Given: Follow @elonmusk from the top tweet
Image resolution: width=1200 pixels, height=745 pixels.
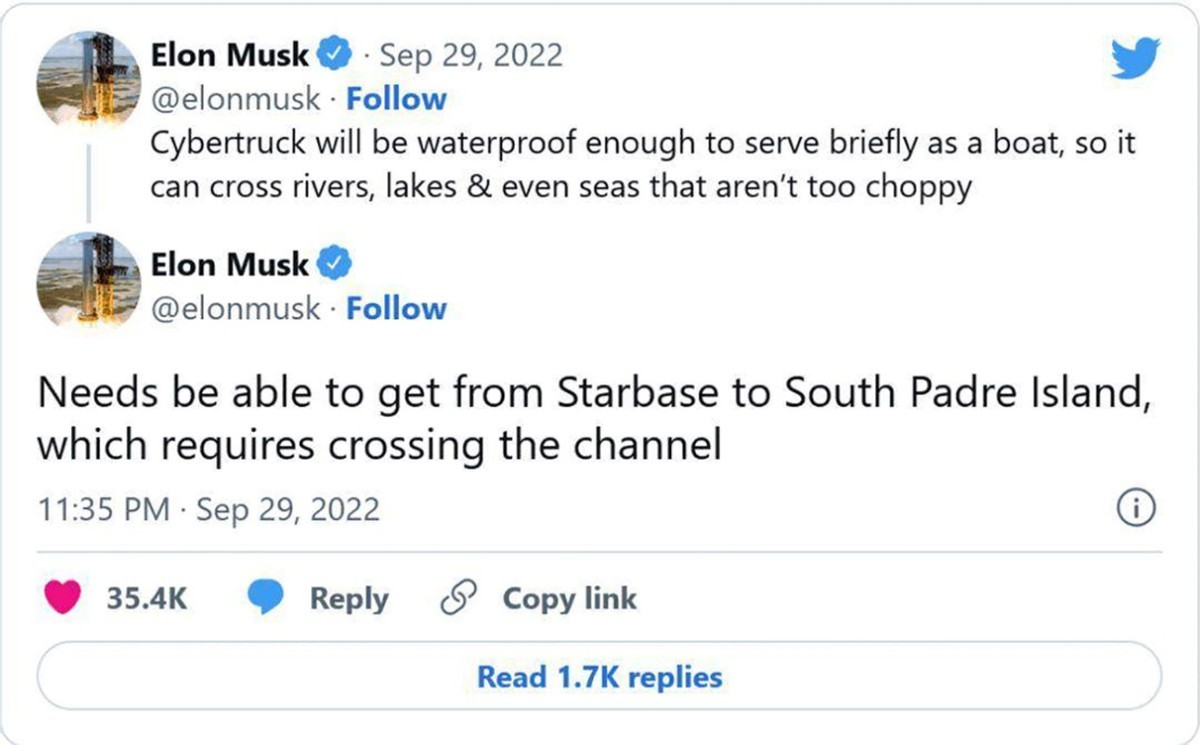Looking at the screenshot, I should (396, 99).
